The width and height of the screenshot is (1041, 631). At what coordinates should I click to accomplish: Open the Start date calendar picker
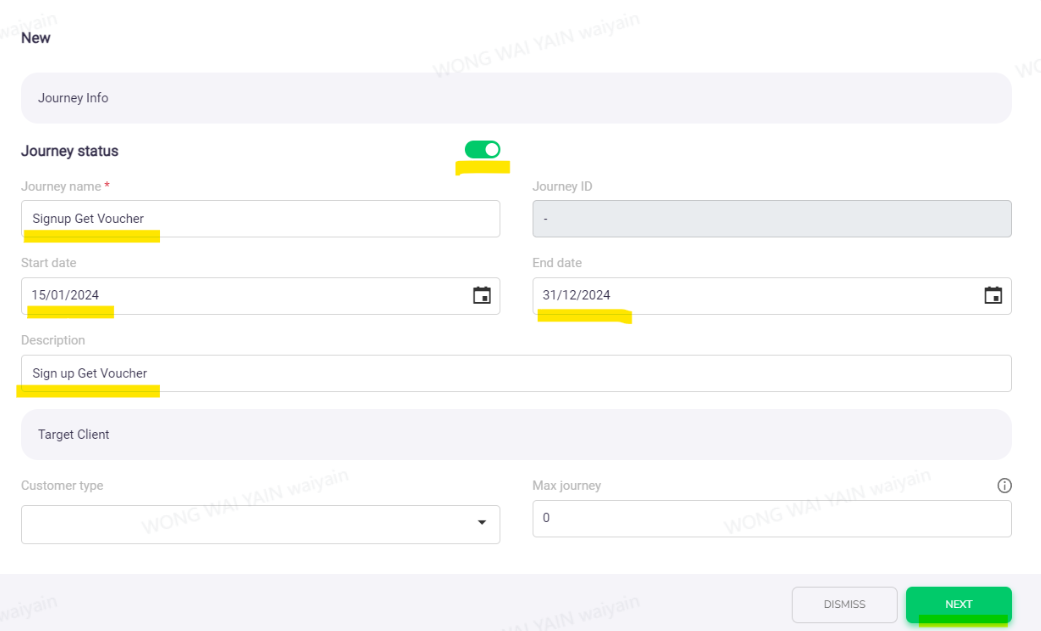pos(483,295)
